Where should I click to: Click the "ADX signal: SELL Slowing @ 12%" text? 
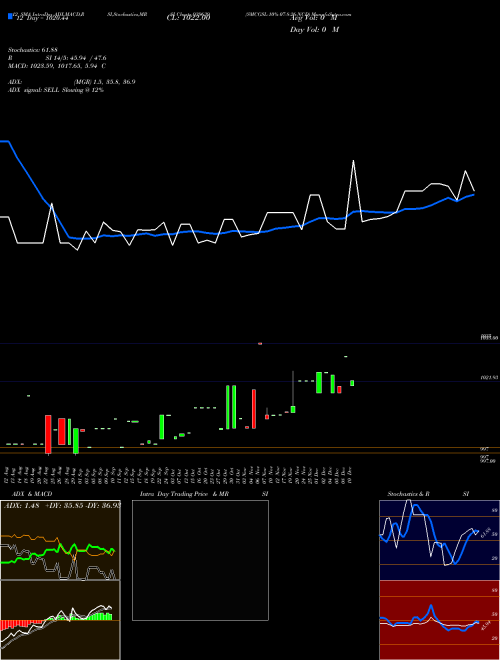point(56,90)
